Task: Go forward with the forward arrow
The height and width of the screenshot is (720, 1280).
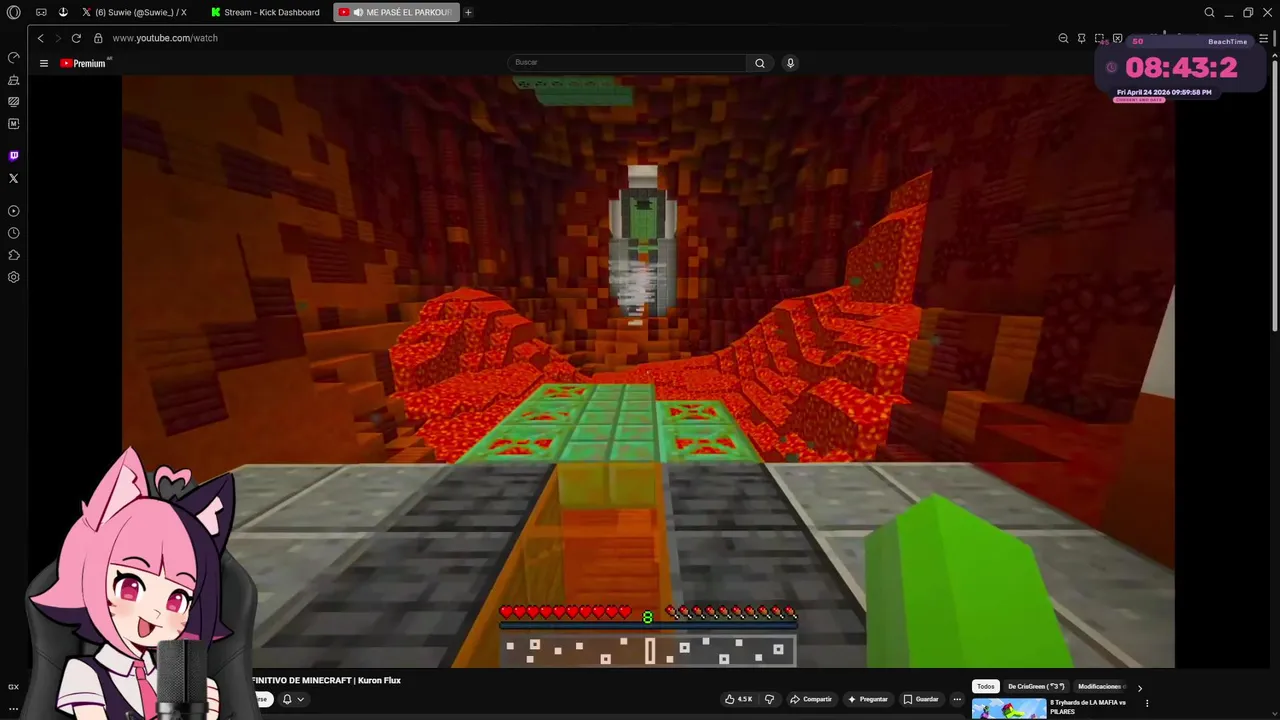Action: point(57,38)
